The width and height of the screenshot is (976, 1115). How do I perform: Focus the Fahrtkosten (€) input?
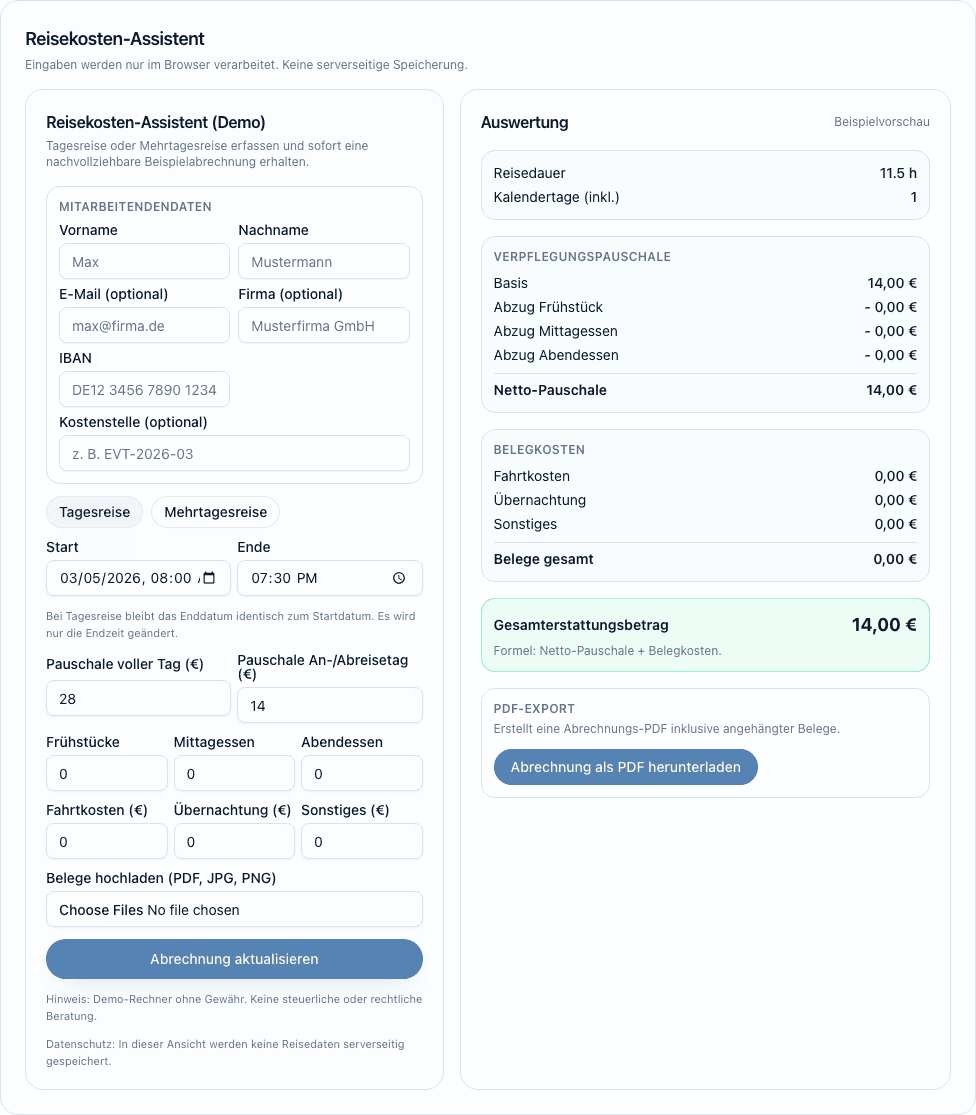click(107, 842)
